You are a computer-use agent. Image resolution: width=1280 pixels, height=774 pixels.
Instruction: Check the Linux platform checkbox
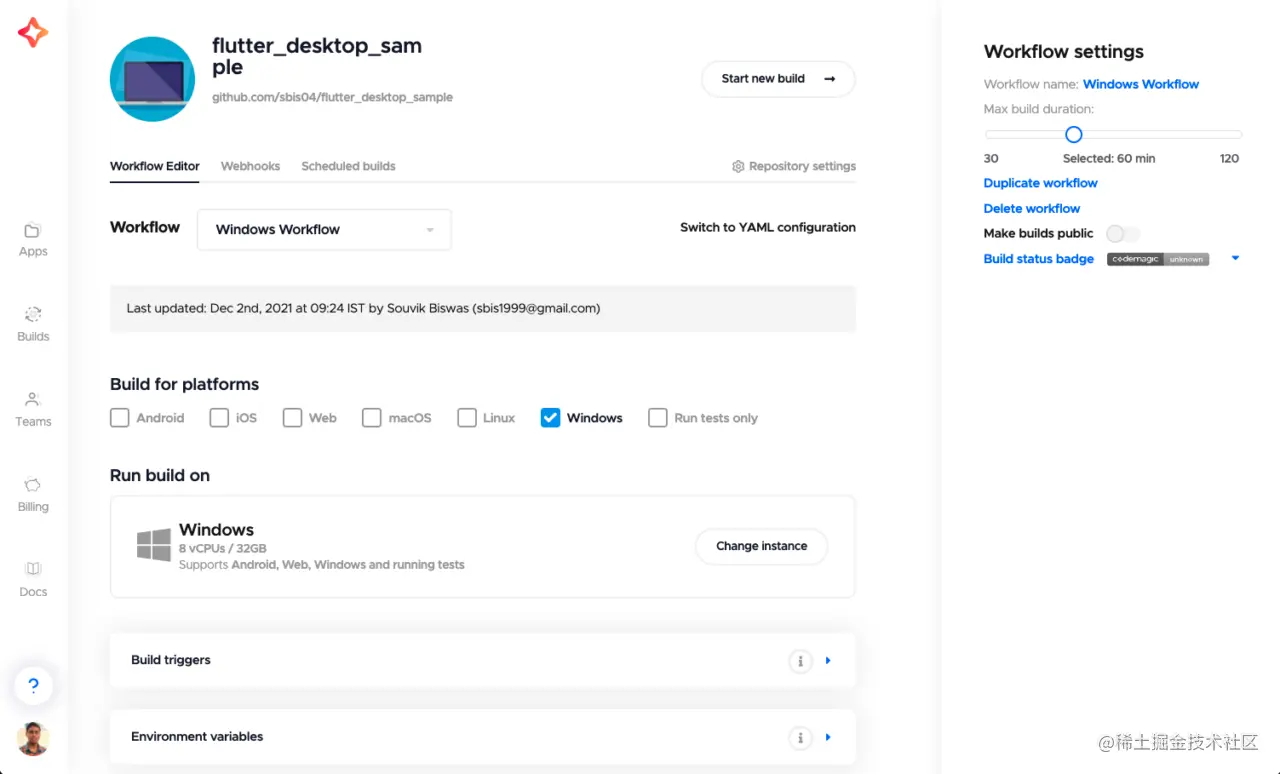(467, 418)
